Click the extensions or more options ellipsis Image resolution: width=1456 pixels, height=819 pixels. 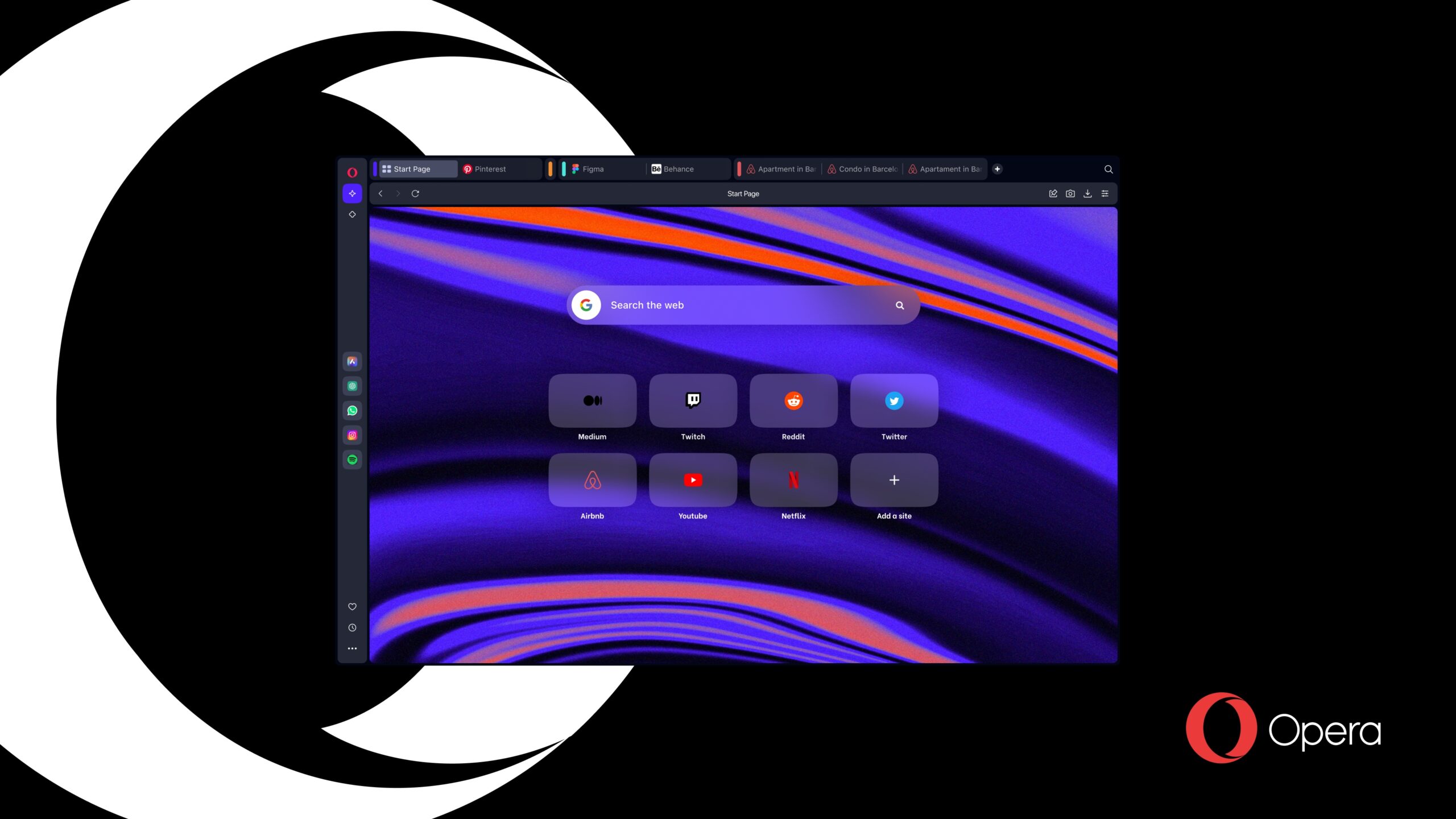pos(352,649)
